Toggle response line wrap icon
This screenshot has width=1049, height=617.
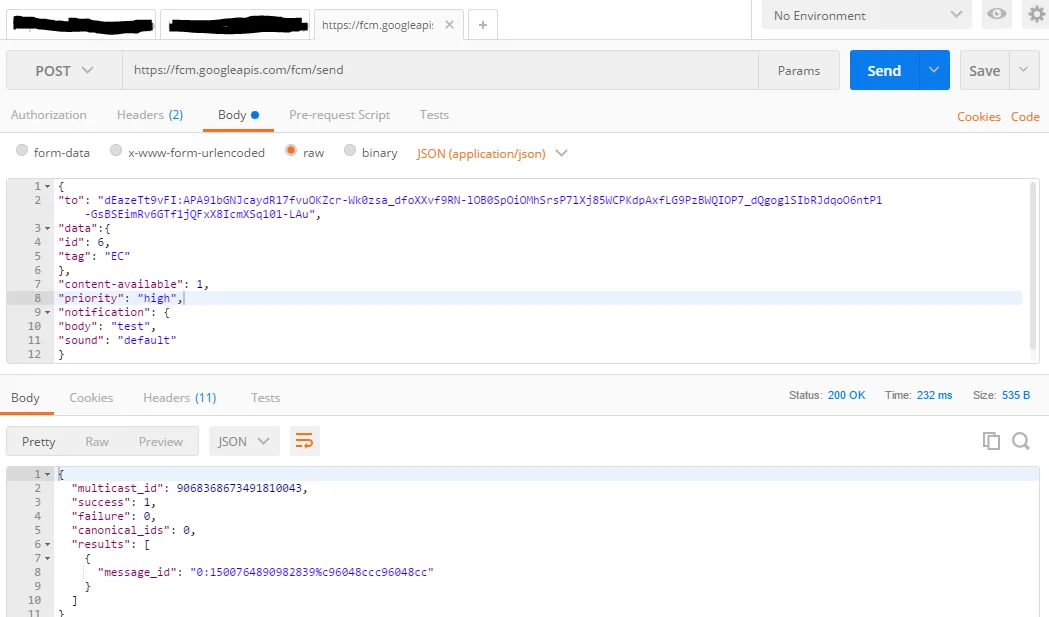tap(304, 441)
